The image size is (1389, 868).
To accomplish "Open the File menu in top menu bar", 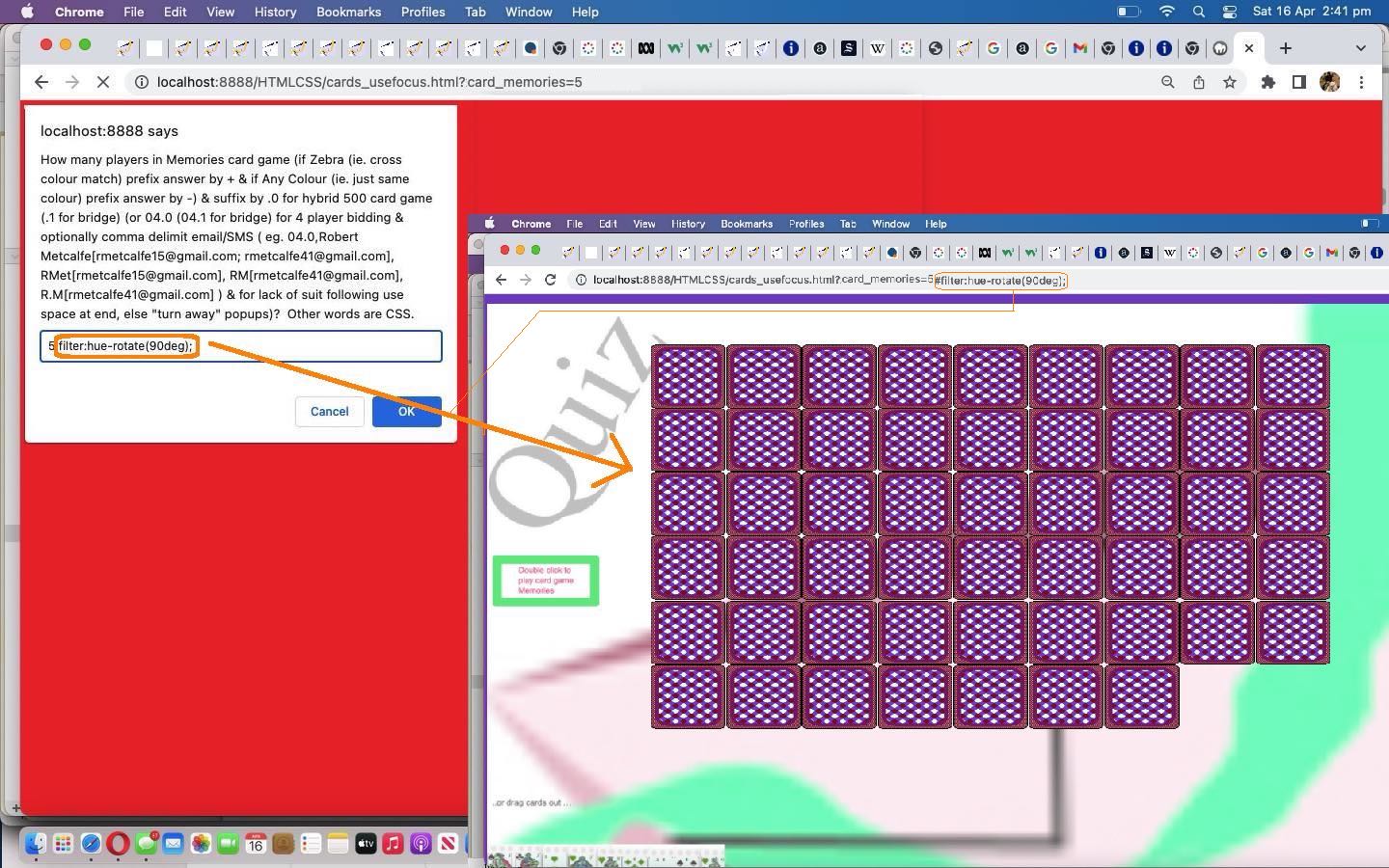I will (134, 12).
